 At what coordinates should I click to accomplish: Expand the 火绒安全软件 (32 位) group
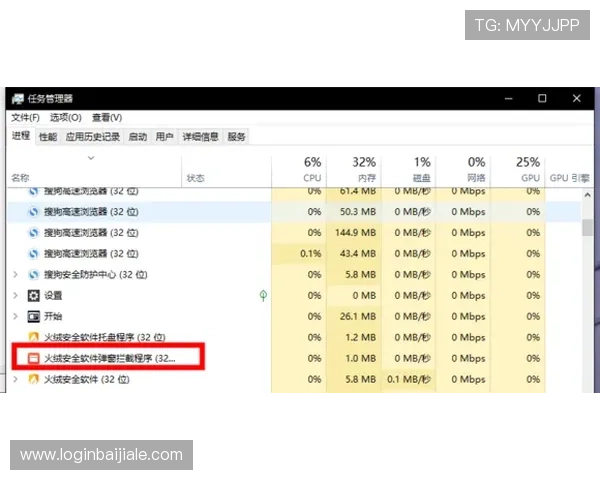(15, 379)
